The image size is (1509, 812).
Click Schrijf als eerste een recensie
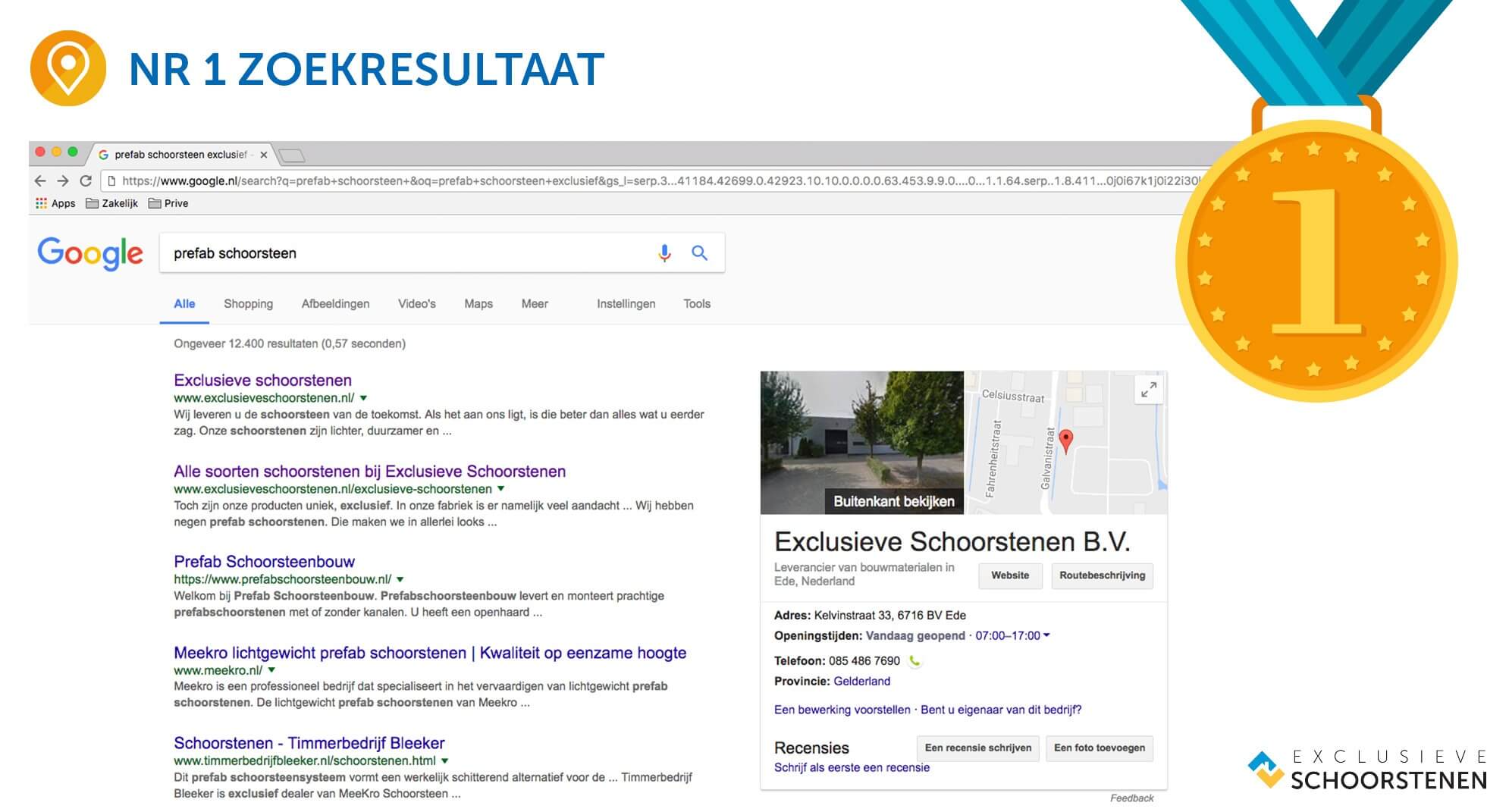(x=852, y=767)
